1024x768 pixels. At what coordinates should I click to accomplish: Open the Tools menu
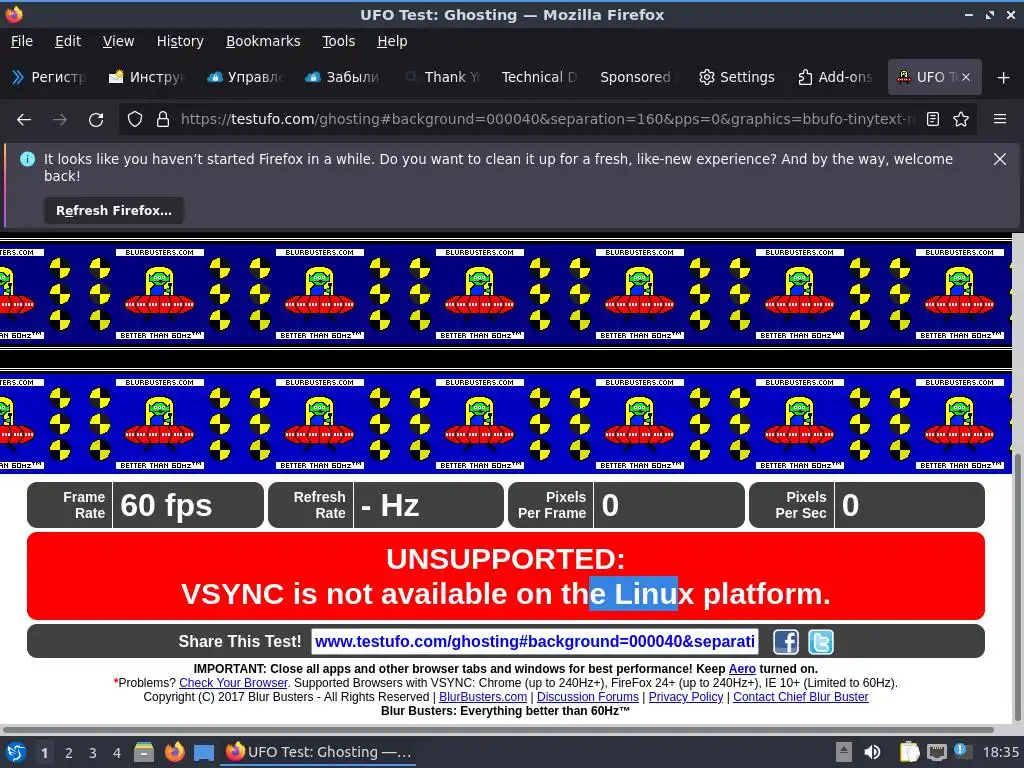[338, 41]
